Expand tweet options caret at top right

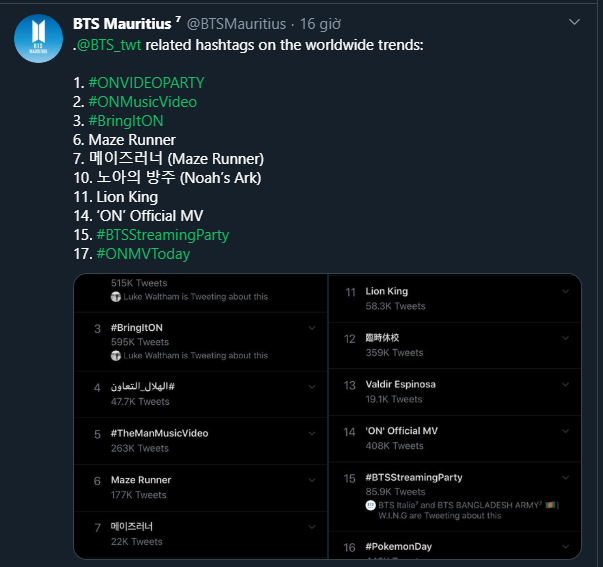point(574,22)
